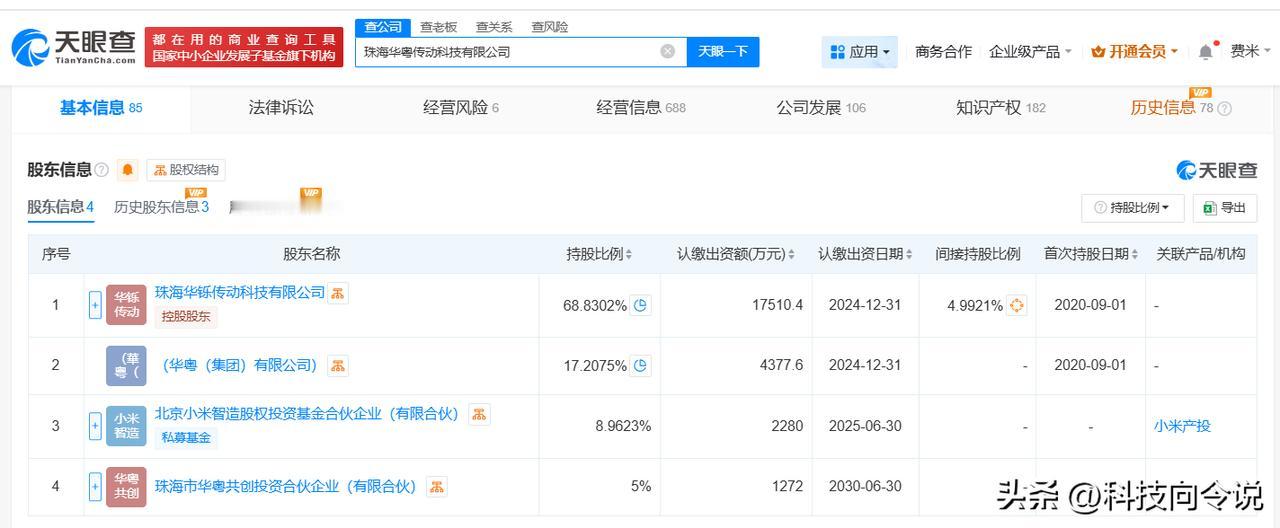Open the 应用 apps dropdown
The image size is (1280, 528).
point(859,52)
